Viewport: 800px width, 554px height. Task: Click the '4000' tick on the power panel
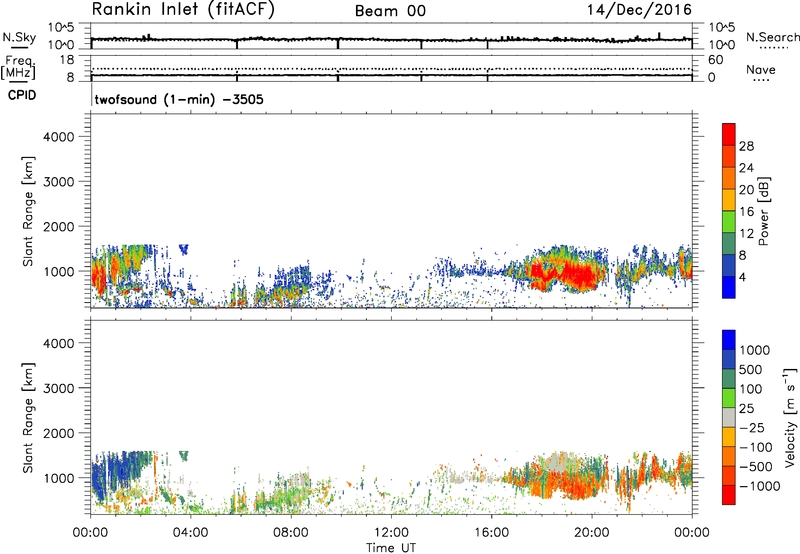click(x=58, y=137)
